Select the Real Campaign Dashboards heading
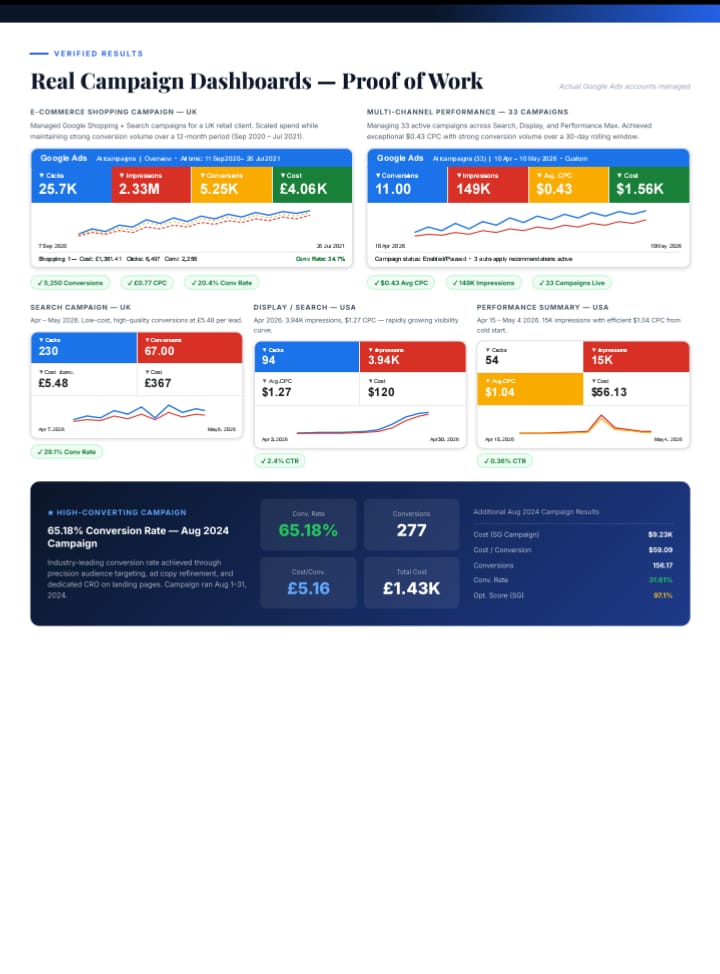 coord(257,81)
